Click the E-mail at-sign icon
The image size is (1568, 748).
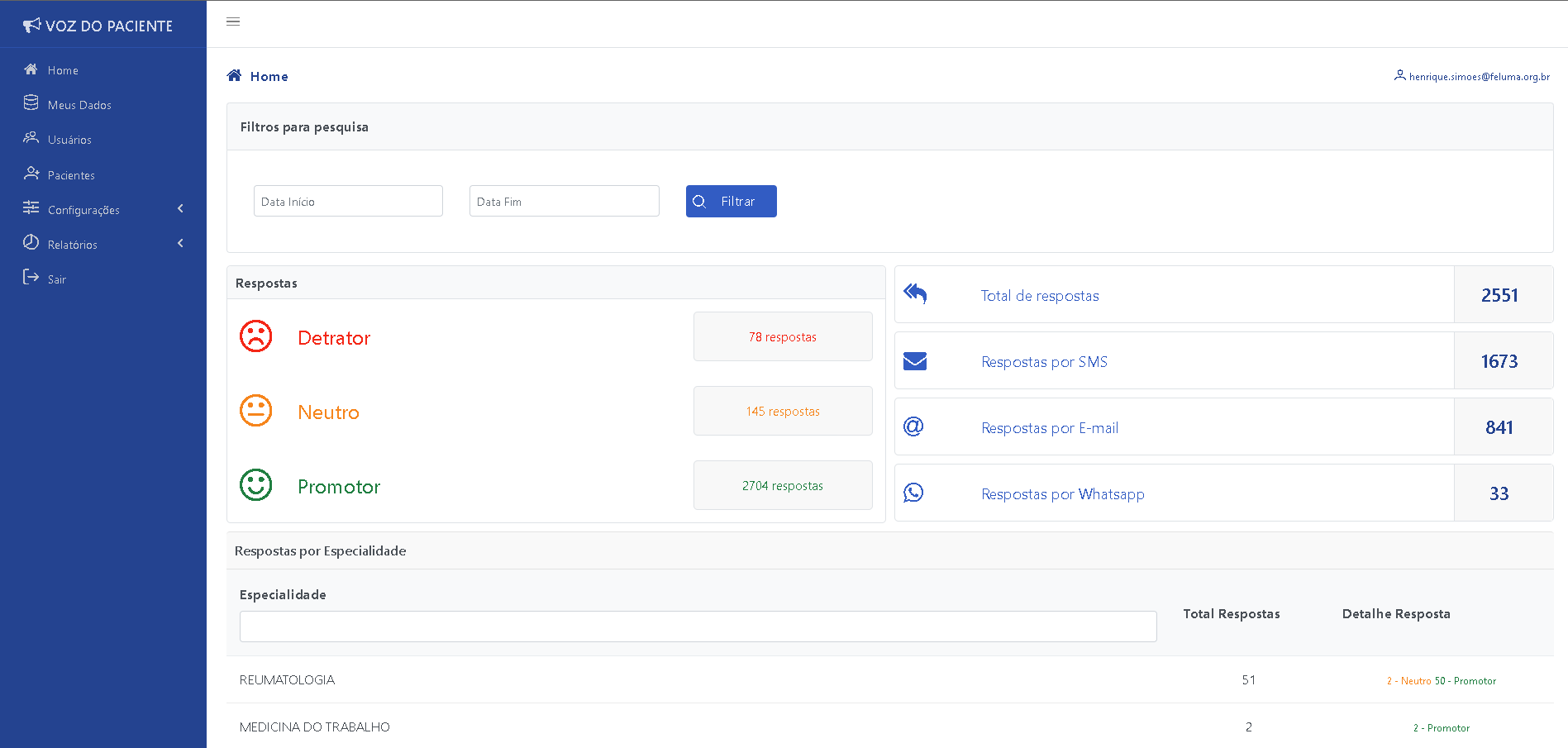click(x=913, y=426)
